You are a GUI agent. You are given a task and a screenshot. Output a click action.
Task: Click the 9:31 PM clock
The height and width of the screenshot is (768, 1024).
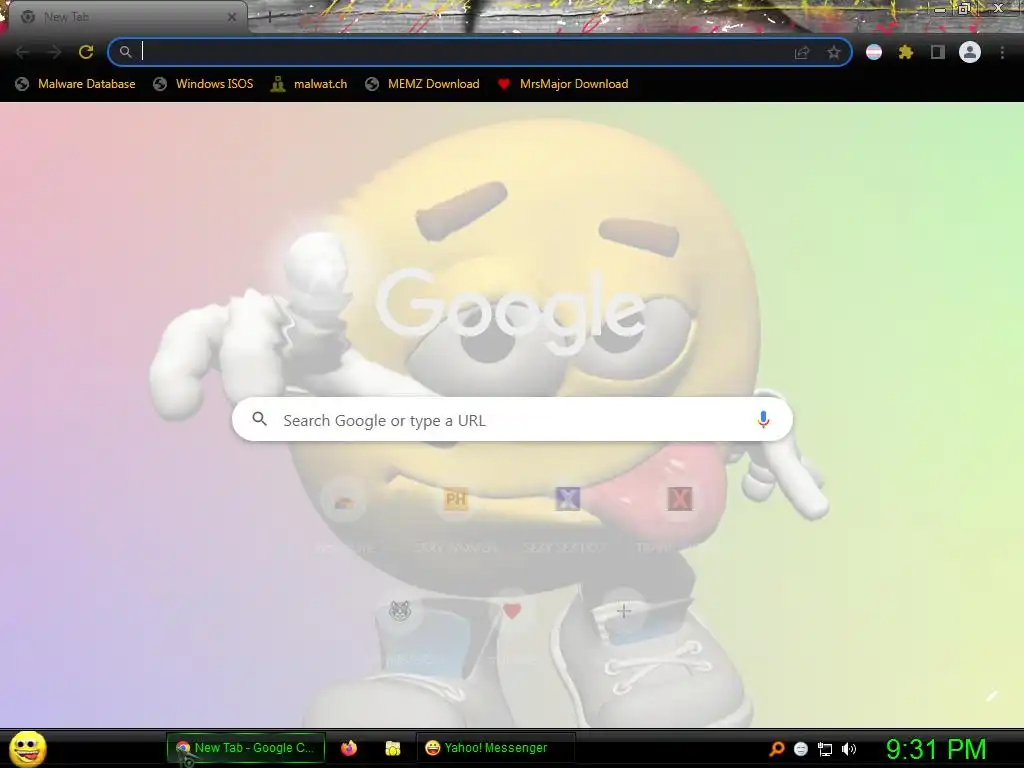click(936, 749)
